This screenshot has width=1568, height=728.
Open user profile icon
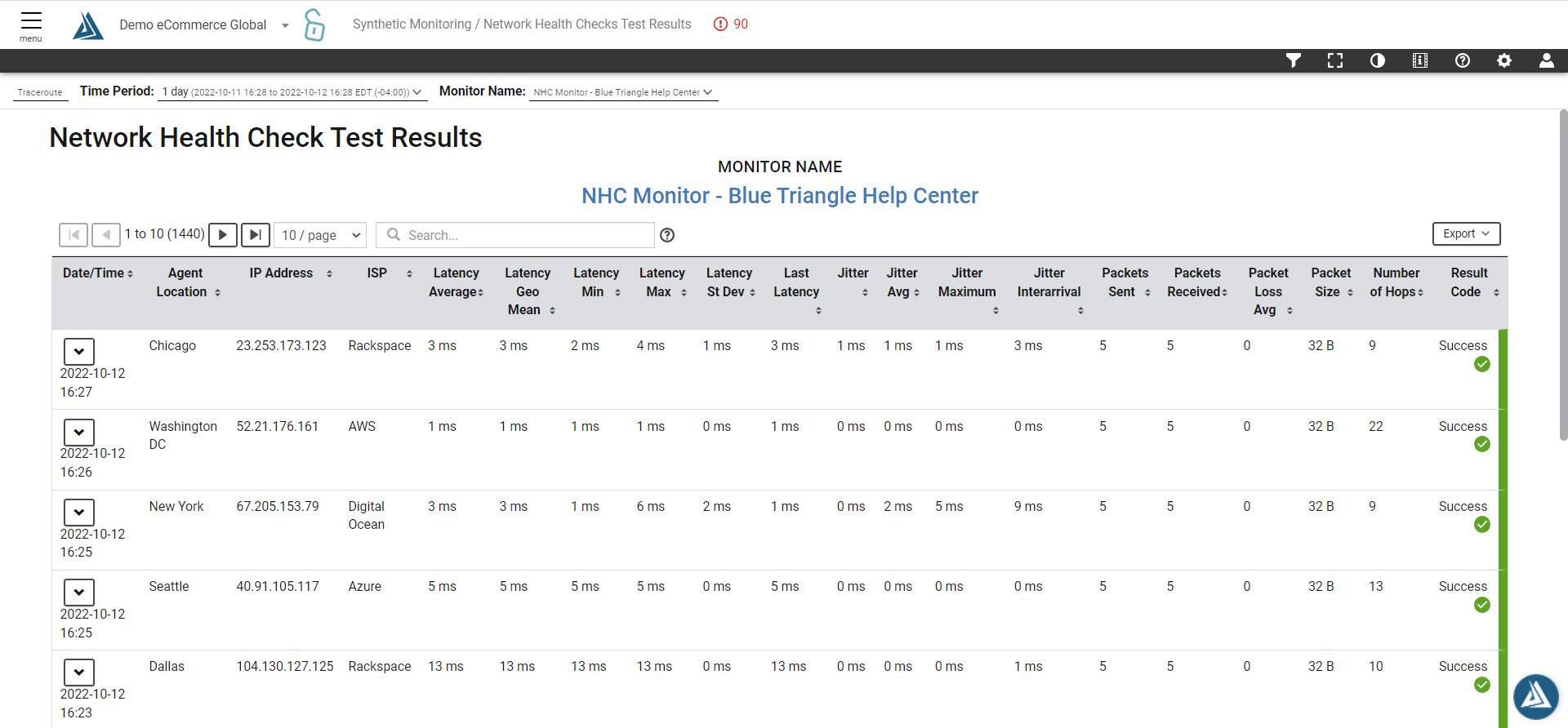click(x=1547, y=60)
